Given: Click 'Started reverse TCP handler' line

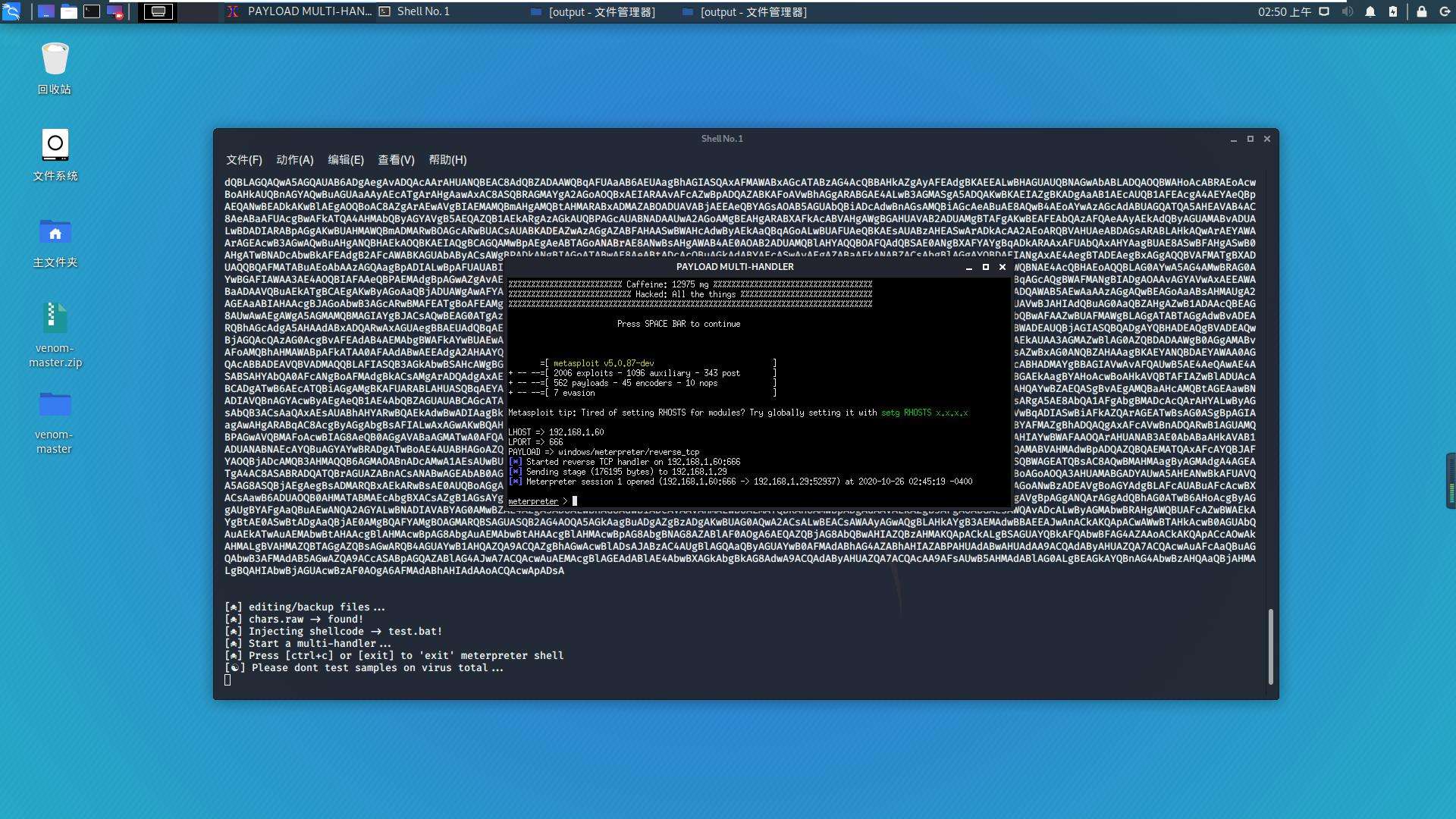Looking at the screenshot, I should click(x=624, y=462).
